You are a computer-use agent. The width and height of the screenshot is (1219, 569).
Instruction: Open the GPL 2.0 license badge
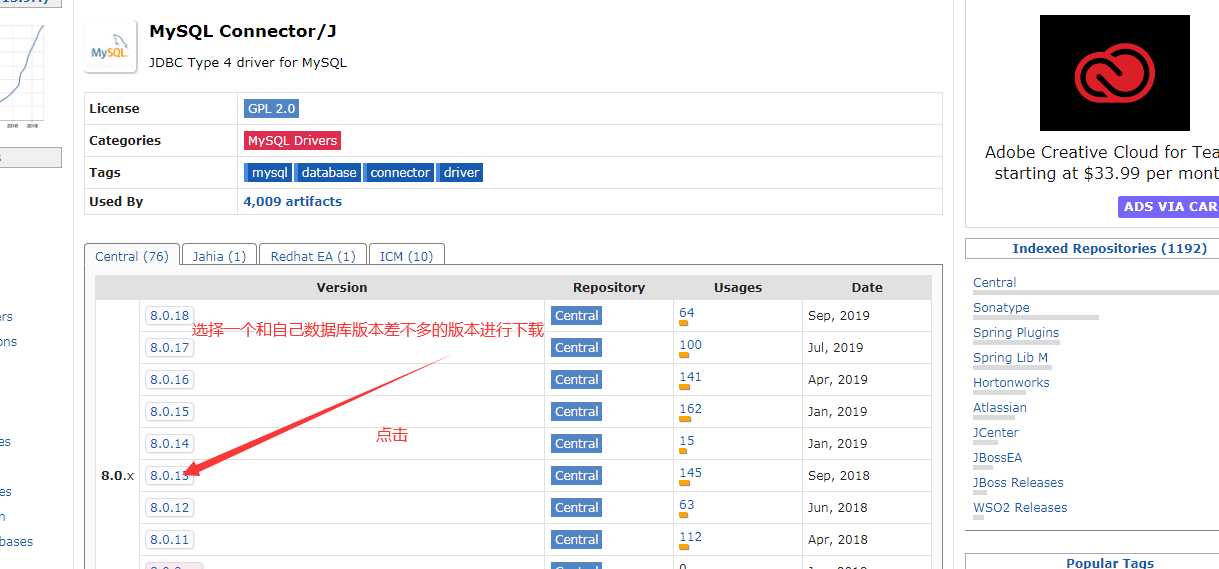[x=271, y=108]
